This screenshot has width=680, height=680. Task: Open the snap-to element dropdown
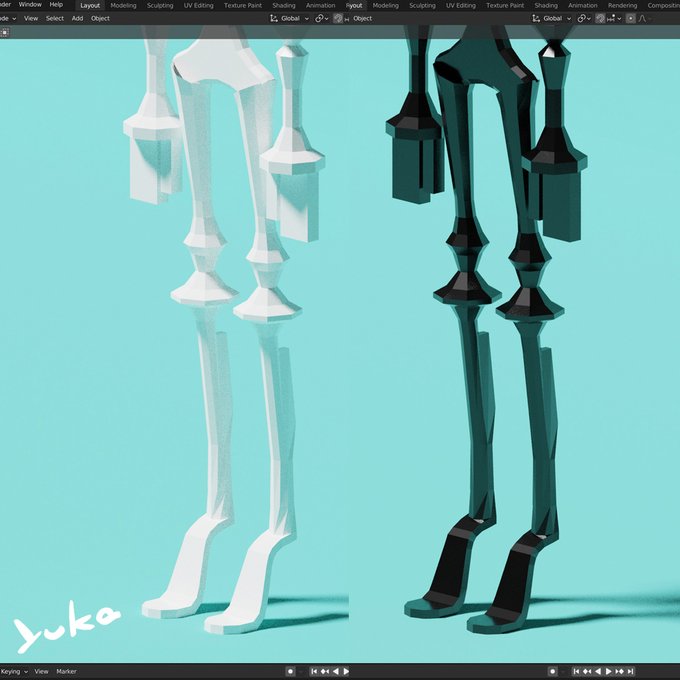coord(614,18)
